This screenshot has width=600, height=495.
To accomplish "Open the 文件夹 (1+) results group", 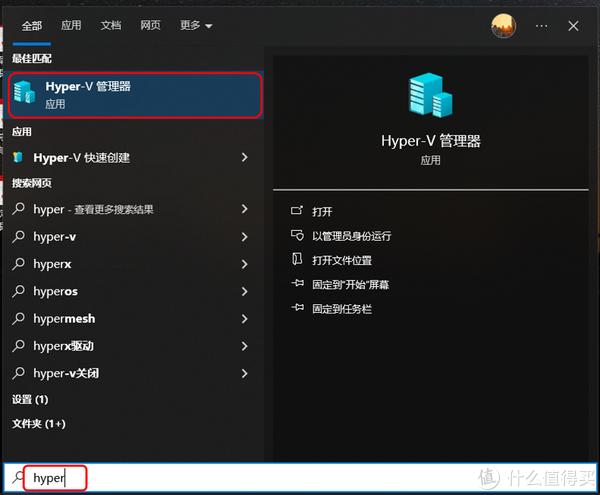I will [39, 424].
